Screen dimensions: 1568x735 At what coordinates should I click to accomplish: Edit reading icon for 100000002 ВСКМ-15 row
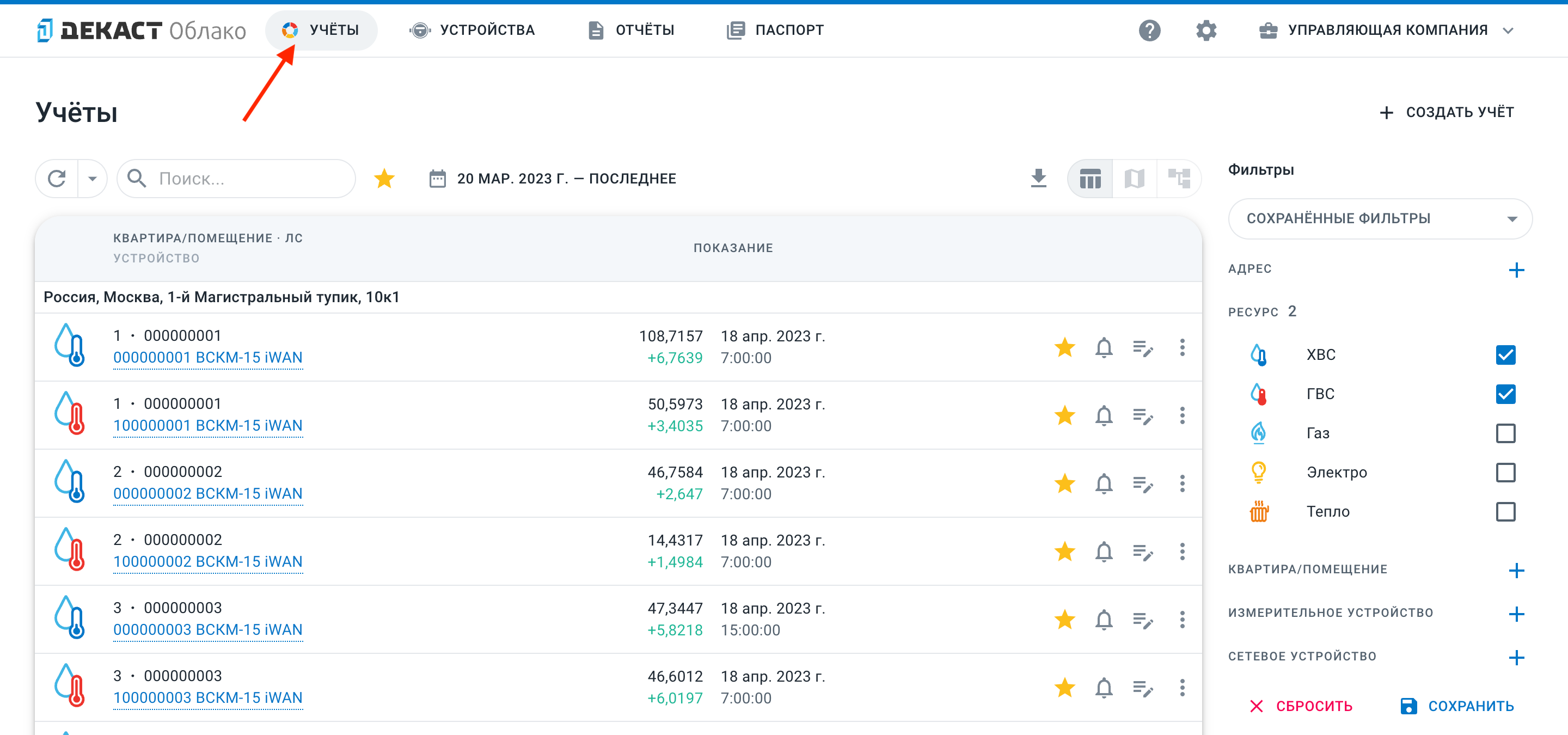pos(1143,553)
